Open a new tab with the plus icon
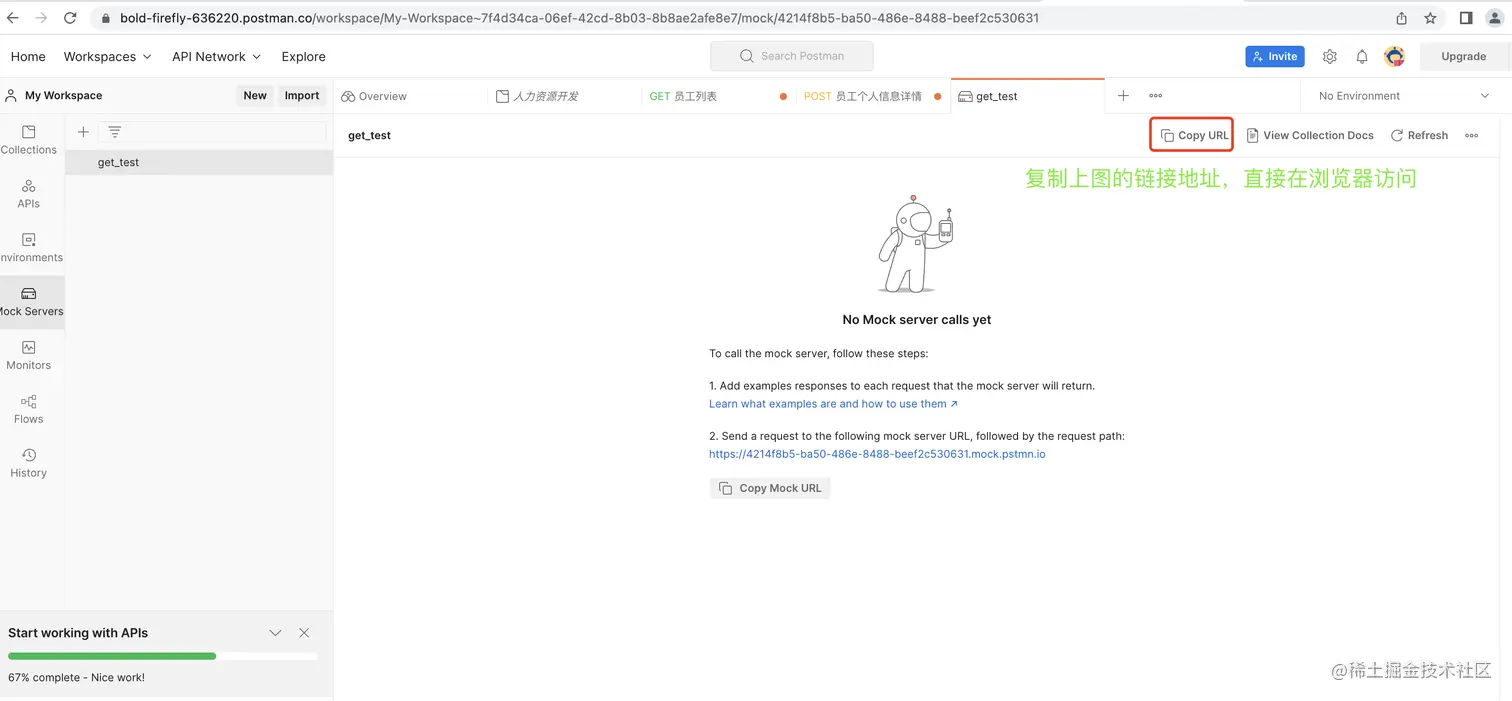Viewport: 1512px width, 701px height. (x=1123, y=96)
